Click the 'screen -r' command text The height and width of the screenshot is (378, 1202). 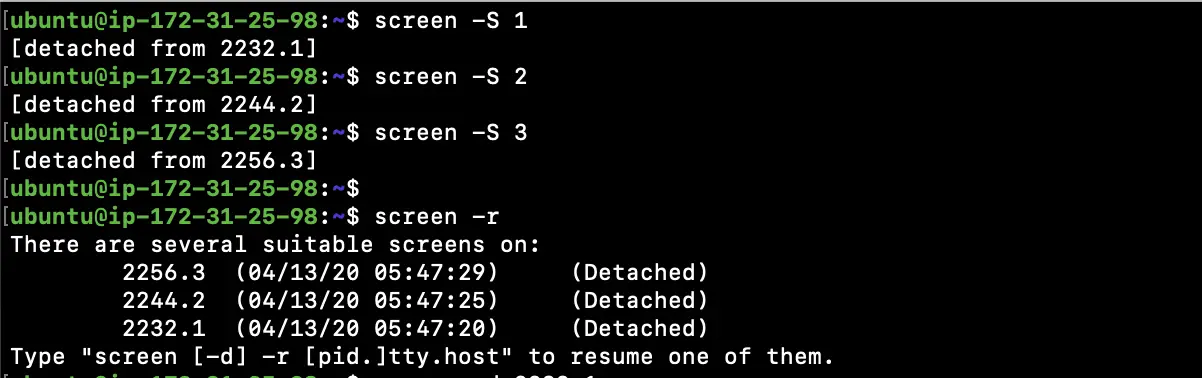431,215
